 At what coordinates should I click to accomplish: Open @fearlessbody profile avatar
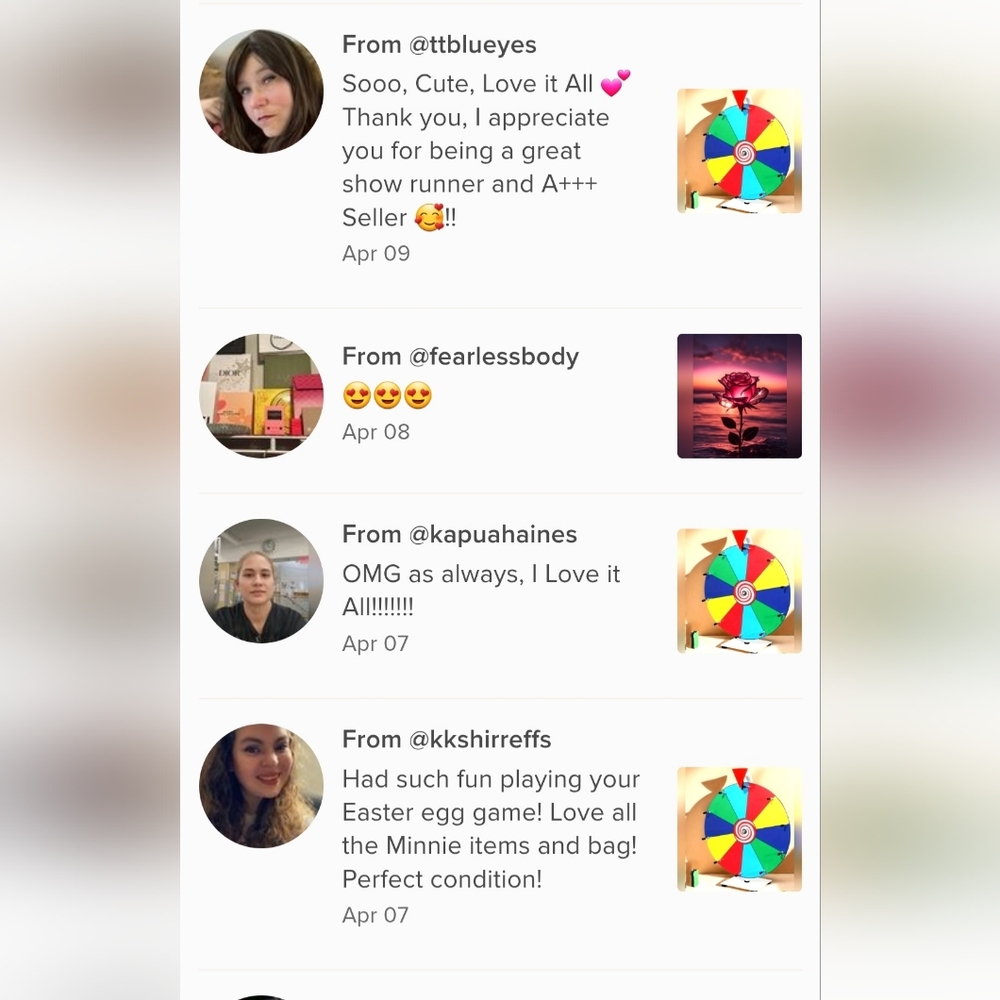[x=261, y=395]
